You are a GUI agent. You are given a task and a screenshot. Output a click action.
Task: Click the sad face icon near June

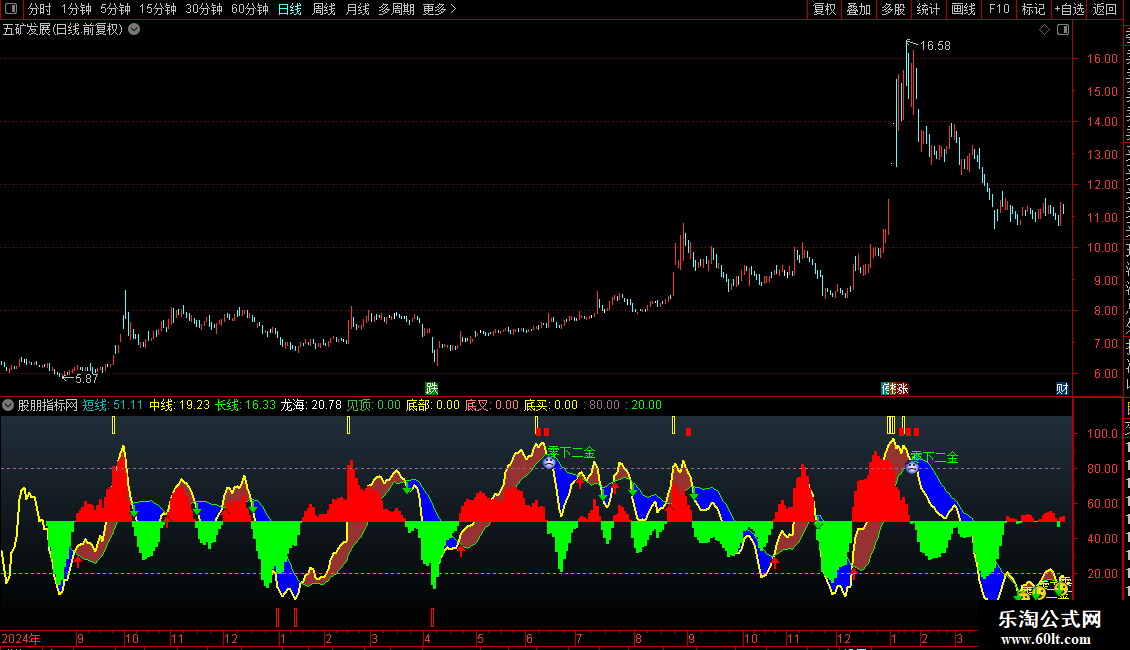(x=549, y=462)
